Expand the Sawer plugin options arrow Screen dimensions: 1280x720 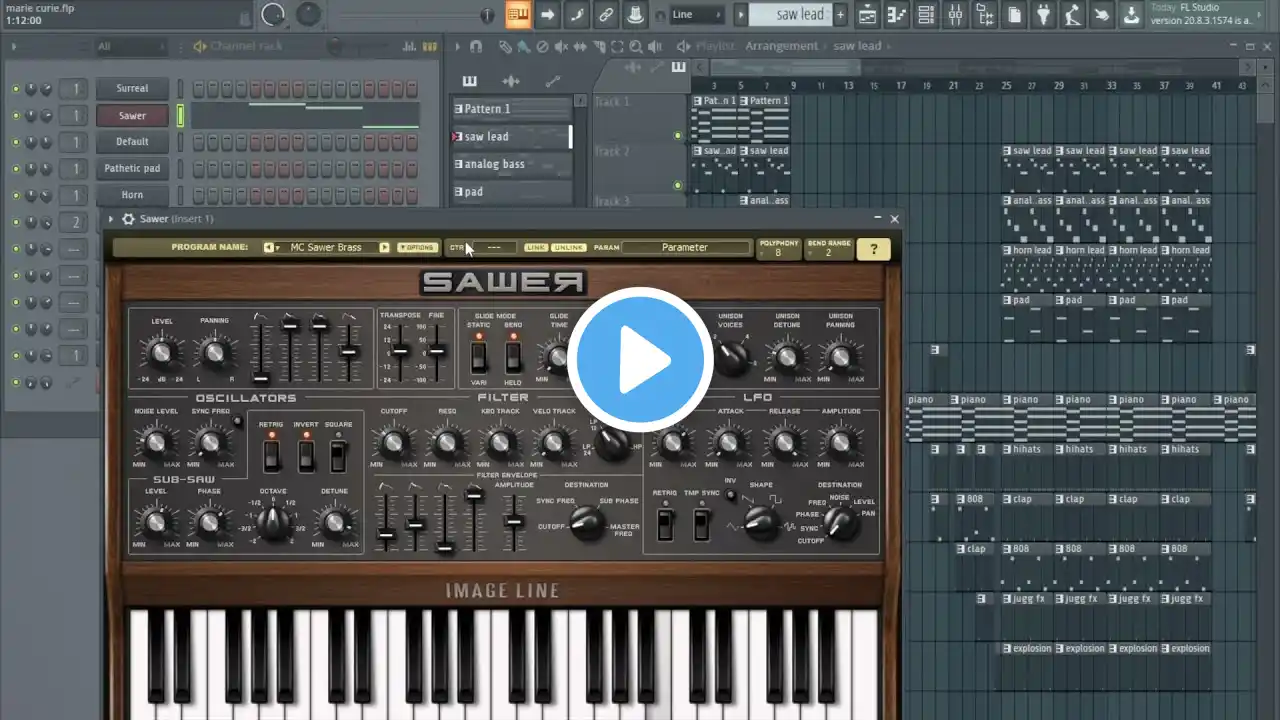(111, 219)
